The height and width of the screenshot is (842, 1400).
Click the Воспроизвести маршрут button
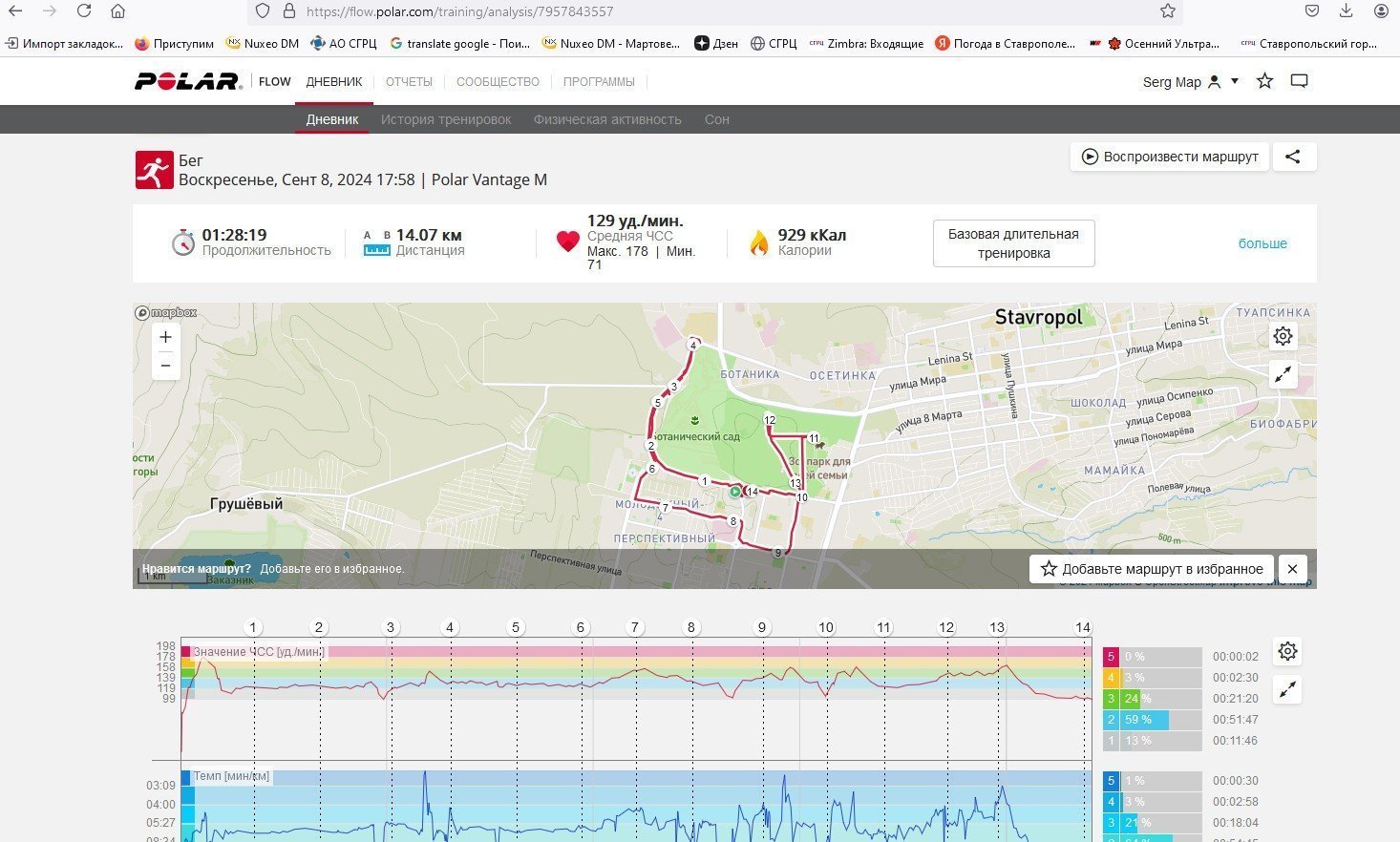pos(1170,157)
